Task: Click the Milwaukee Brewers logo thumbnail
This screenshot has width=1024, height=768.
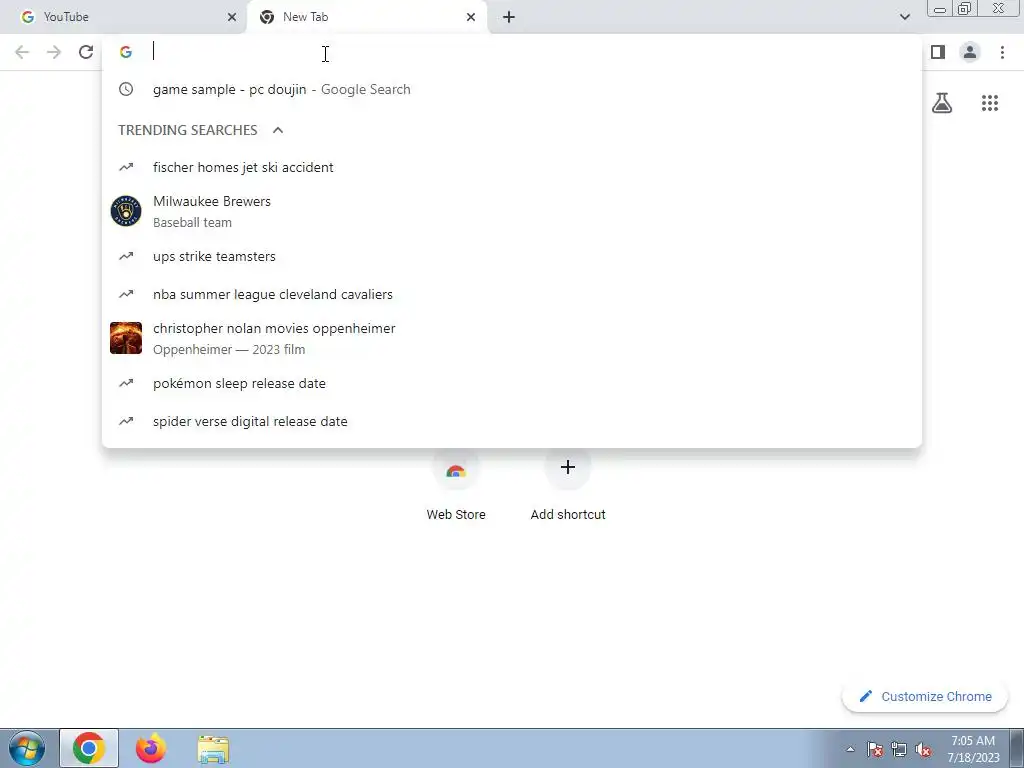Action: click(x=126, y=212)
